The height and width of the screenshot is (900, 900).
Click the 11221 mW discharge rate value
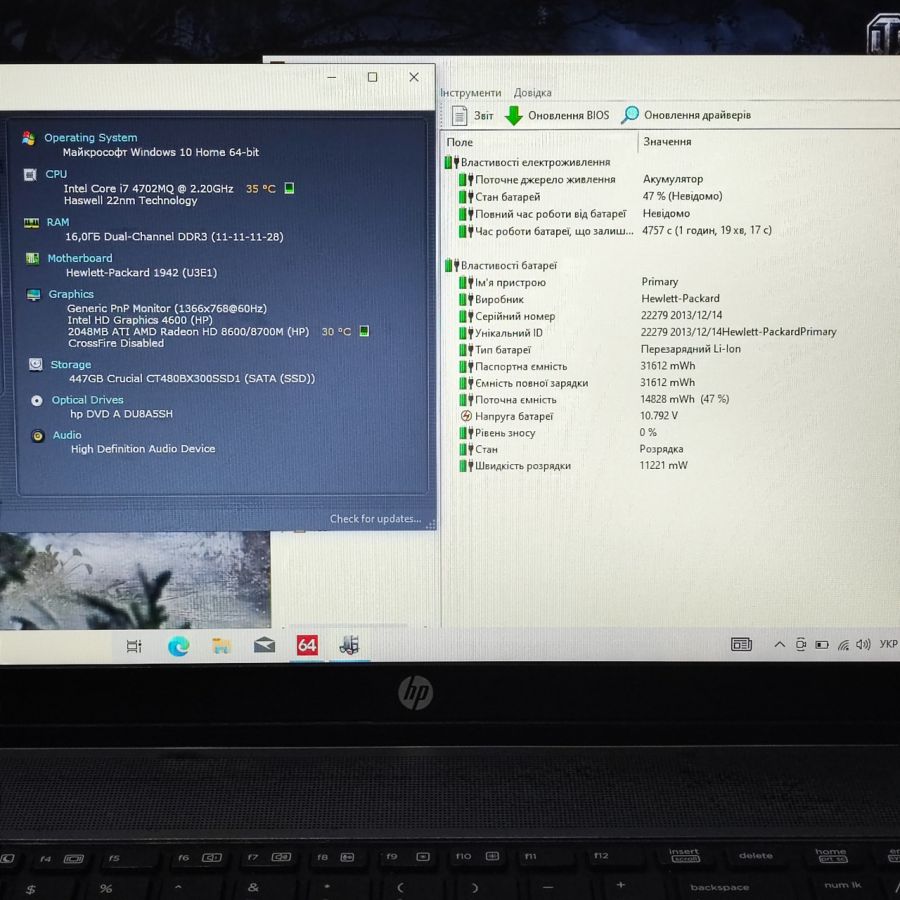(663, 465)
